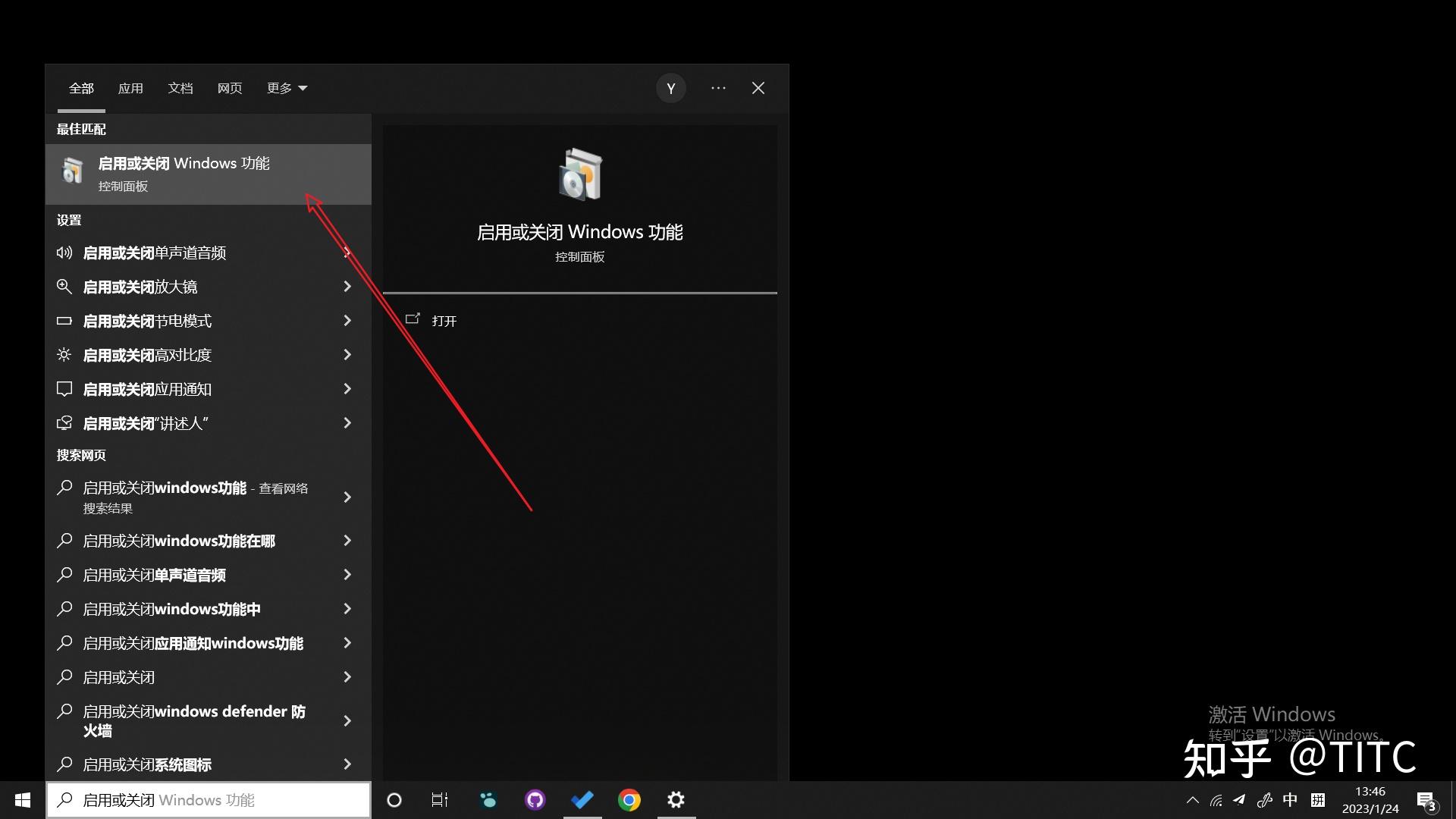The height and width of the screenshot is (819, 1456).
Task: Open the three-dots options menu
Action: pos(718,88)
